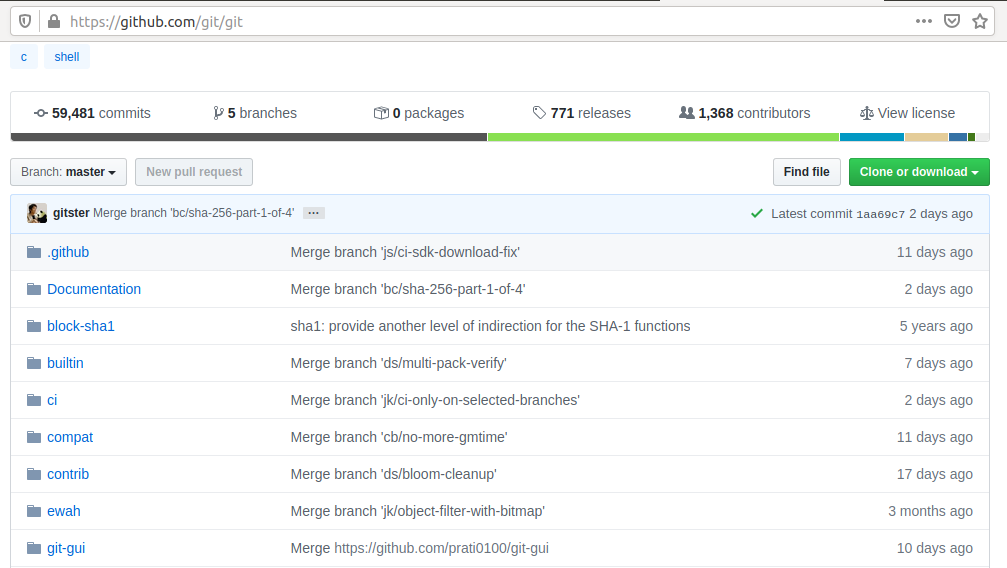1007x568 pixels.
Task: Open the Documentation folder link
Action: pyautogui.click(x=94, y=289)
